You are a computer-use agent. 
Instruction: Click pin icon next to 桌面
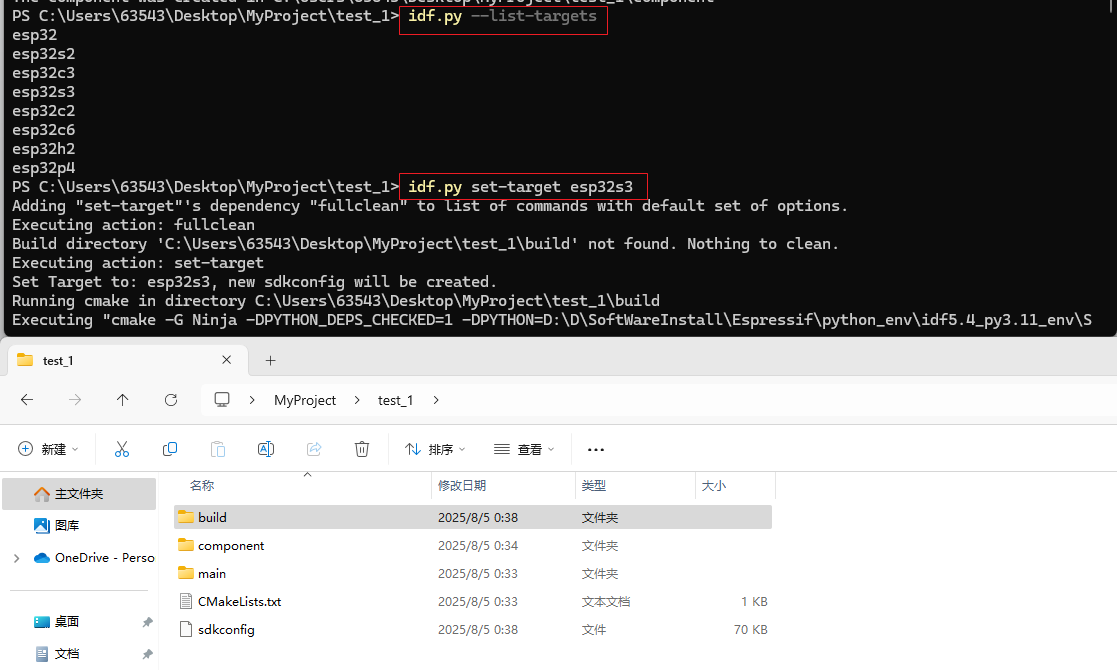click(147, 622)
